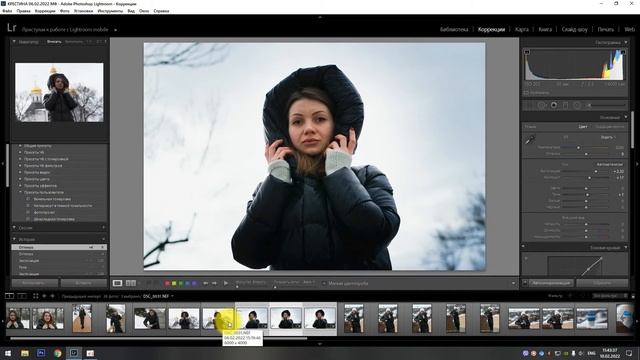
Task: Apply green color label in toolbar
Action: [181, 283]
